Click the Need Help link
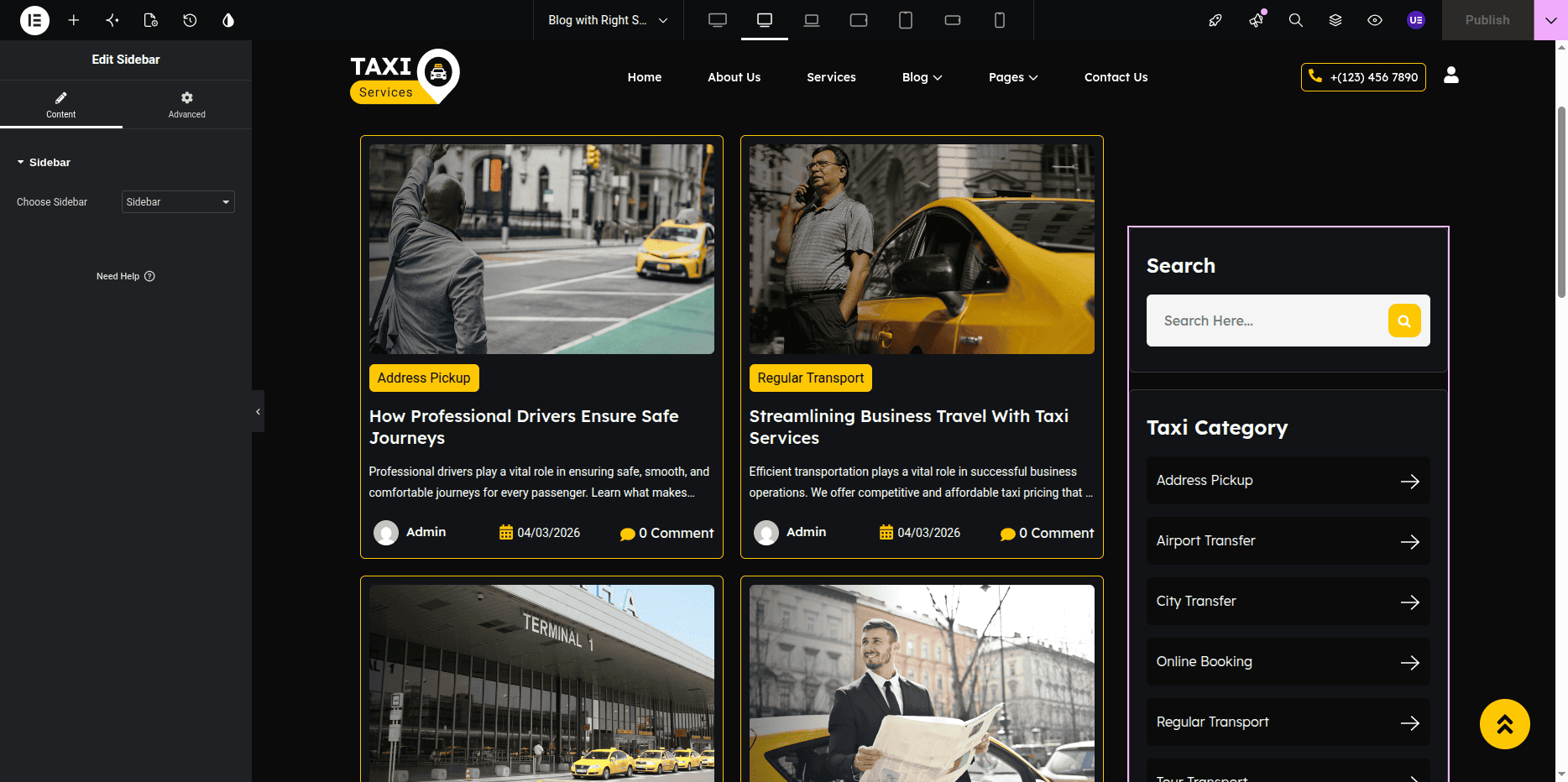Image resolution: width=1568 pixels, height=782 pixels. [126, 276]
